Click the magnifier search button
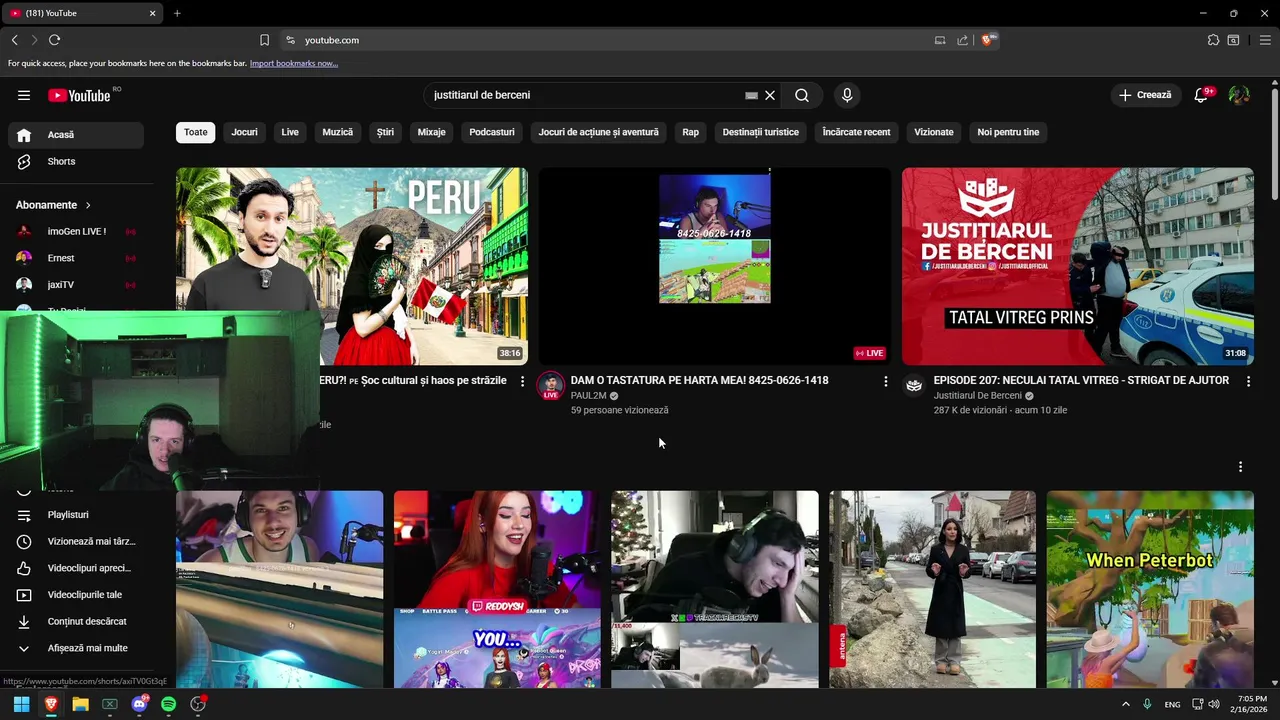 tap(802, 95)
